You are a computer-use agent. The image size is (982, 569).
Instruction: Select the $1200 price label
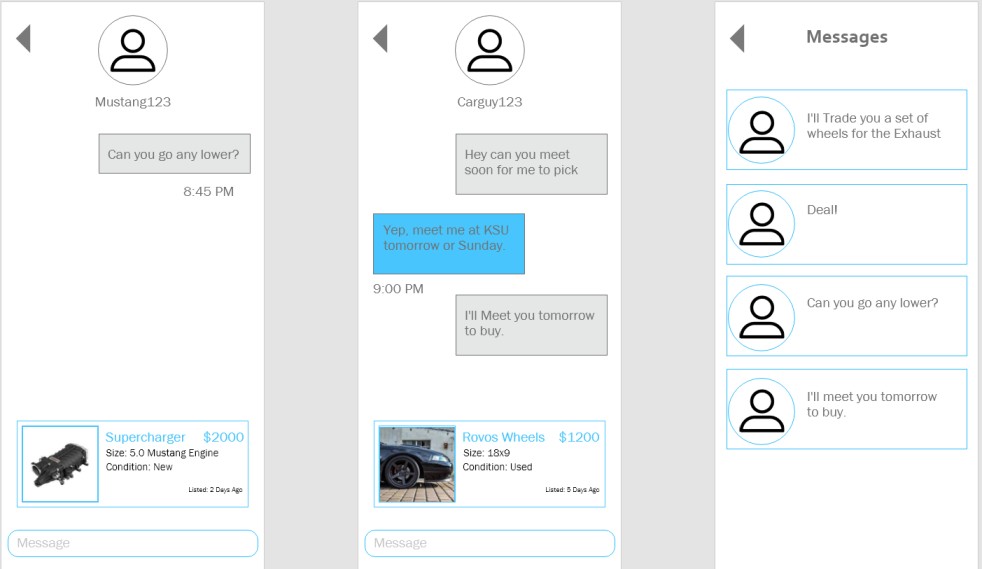(x=579, y=437)
